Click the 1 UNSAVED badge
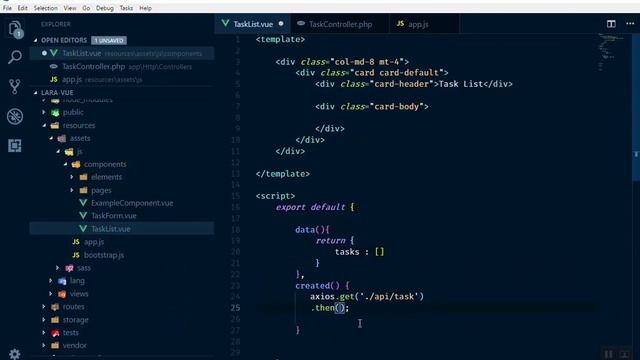The height and width of the screenshot is (360, 640). point(109,40)
